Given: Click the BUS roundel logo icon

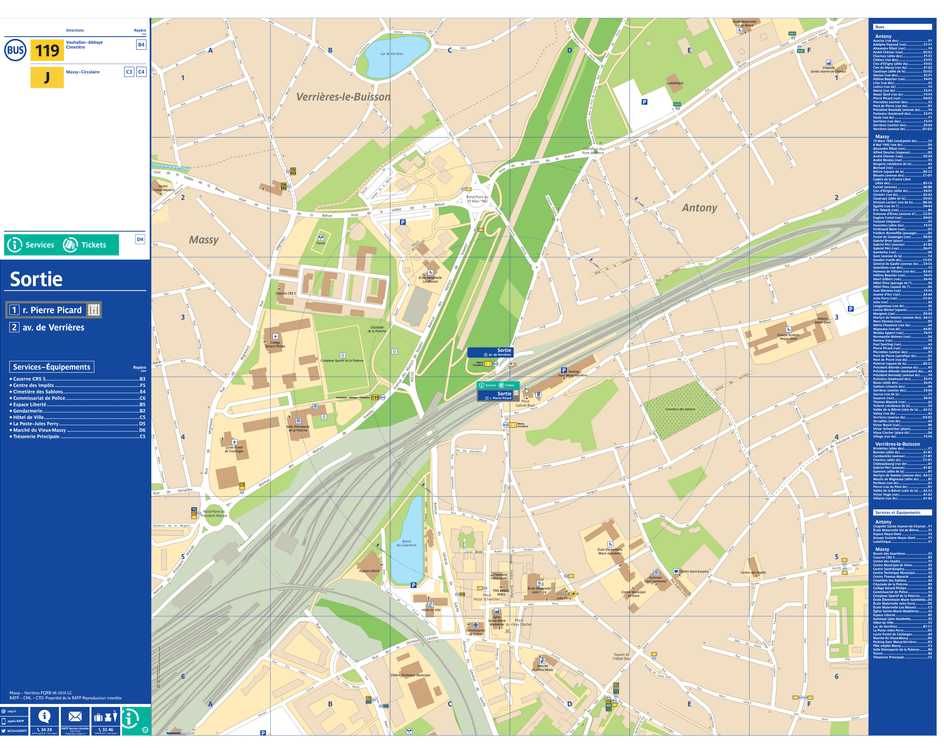Looking at the screenshot, I should coord(15,50).
